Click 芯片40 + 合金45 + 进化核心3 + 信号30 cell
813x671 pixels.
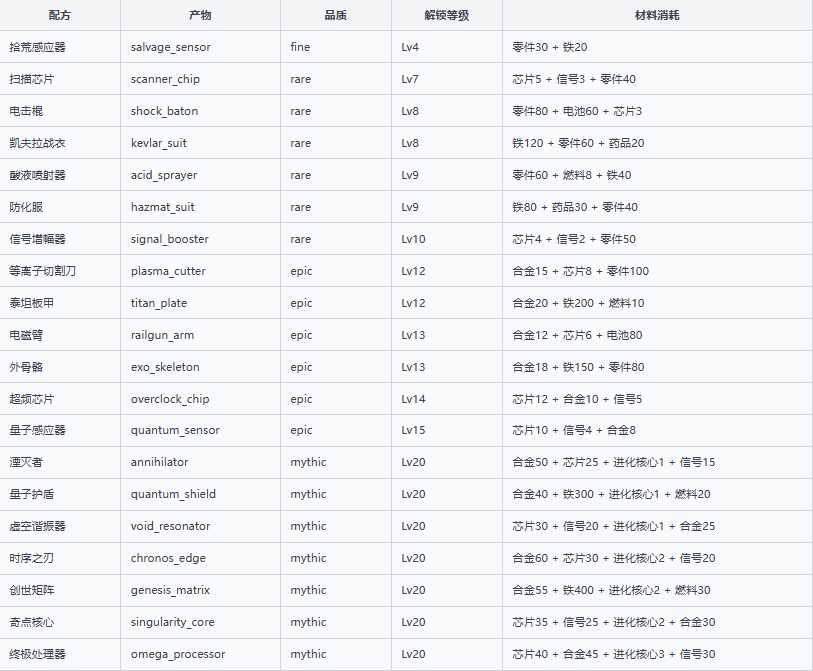click(x=657, y=654)
